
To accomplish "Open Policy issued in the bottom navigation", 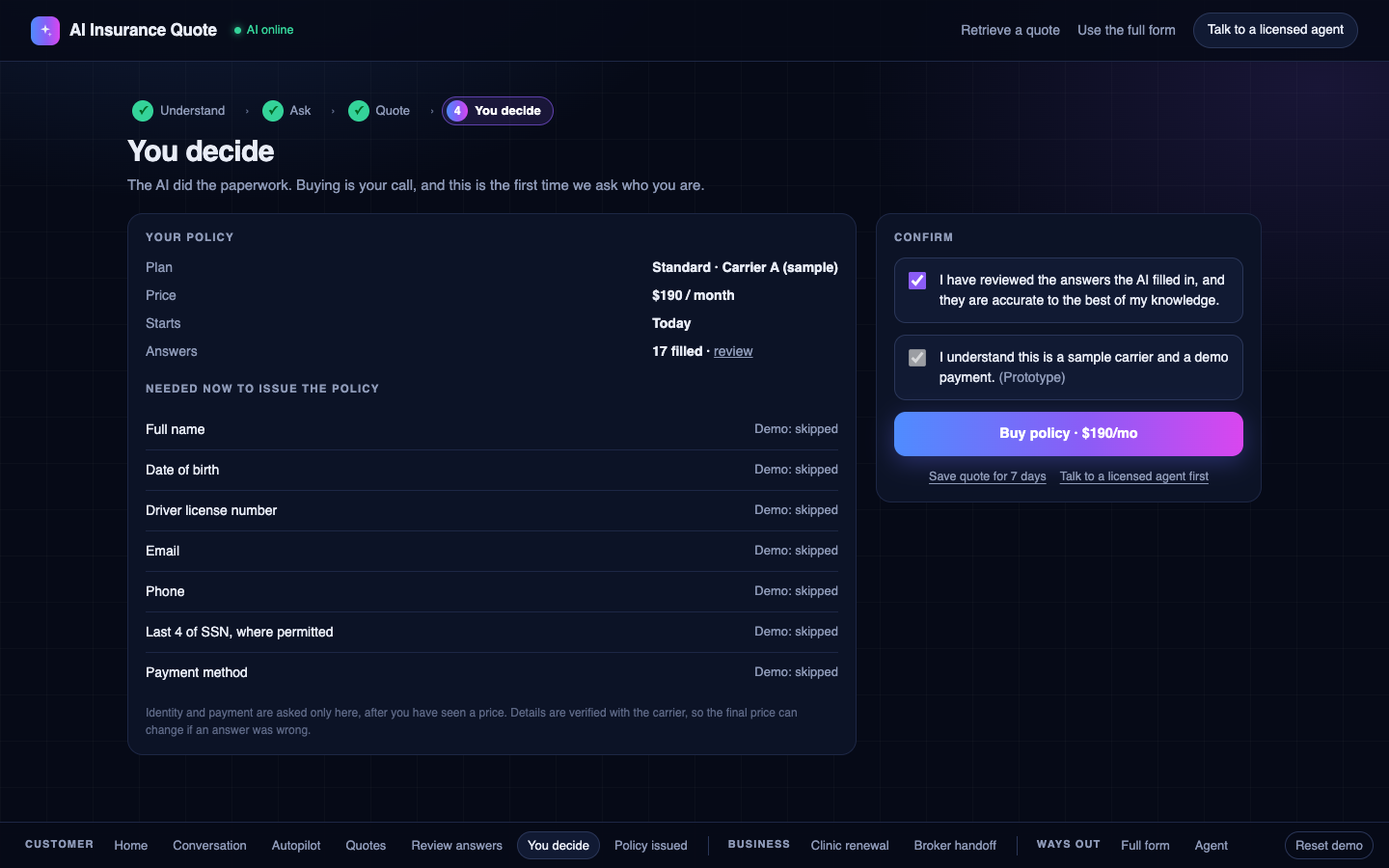I will [x=651, y=845].
